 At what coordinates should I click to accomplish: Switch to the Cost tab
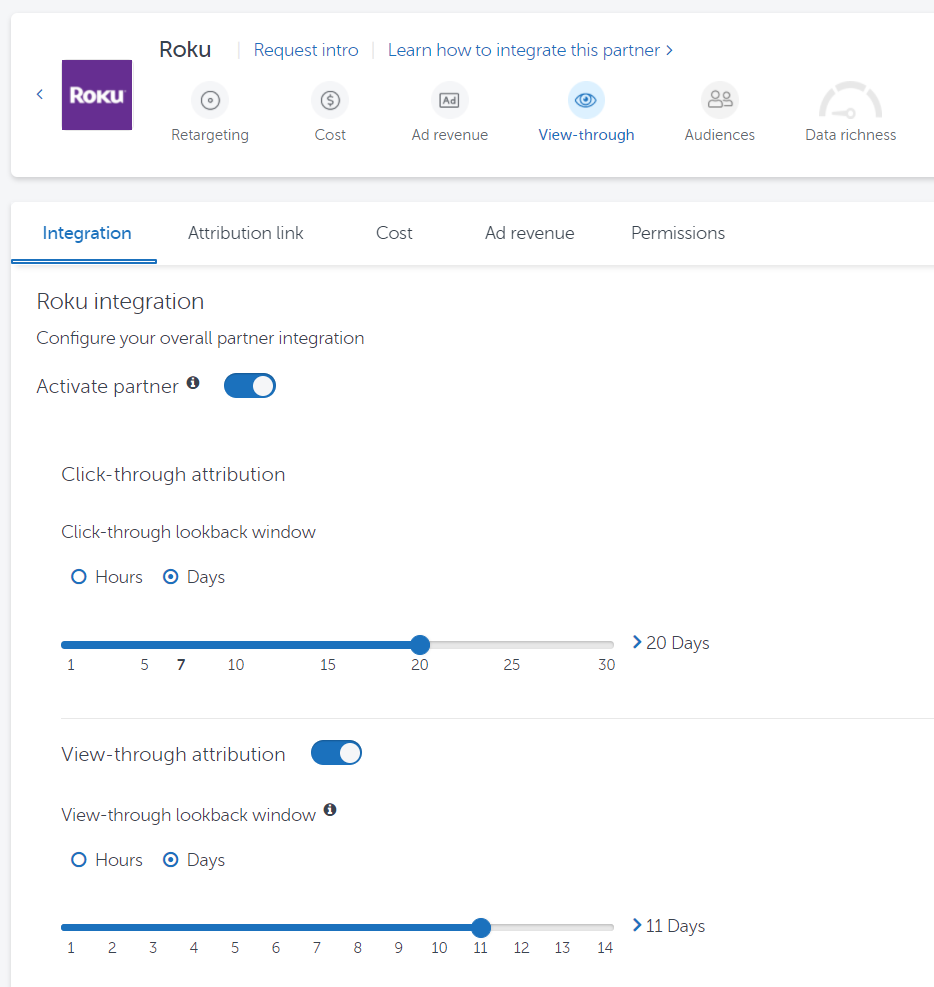(394, 233)
